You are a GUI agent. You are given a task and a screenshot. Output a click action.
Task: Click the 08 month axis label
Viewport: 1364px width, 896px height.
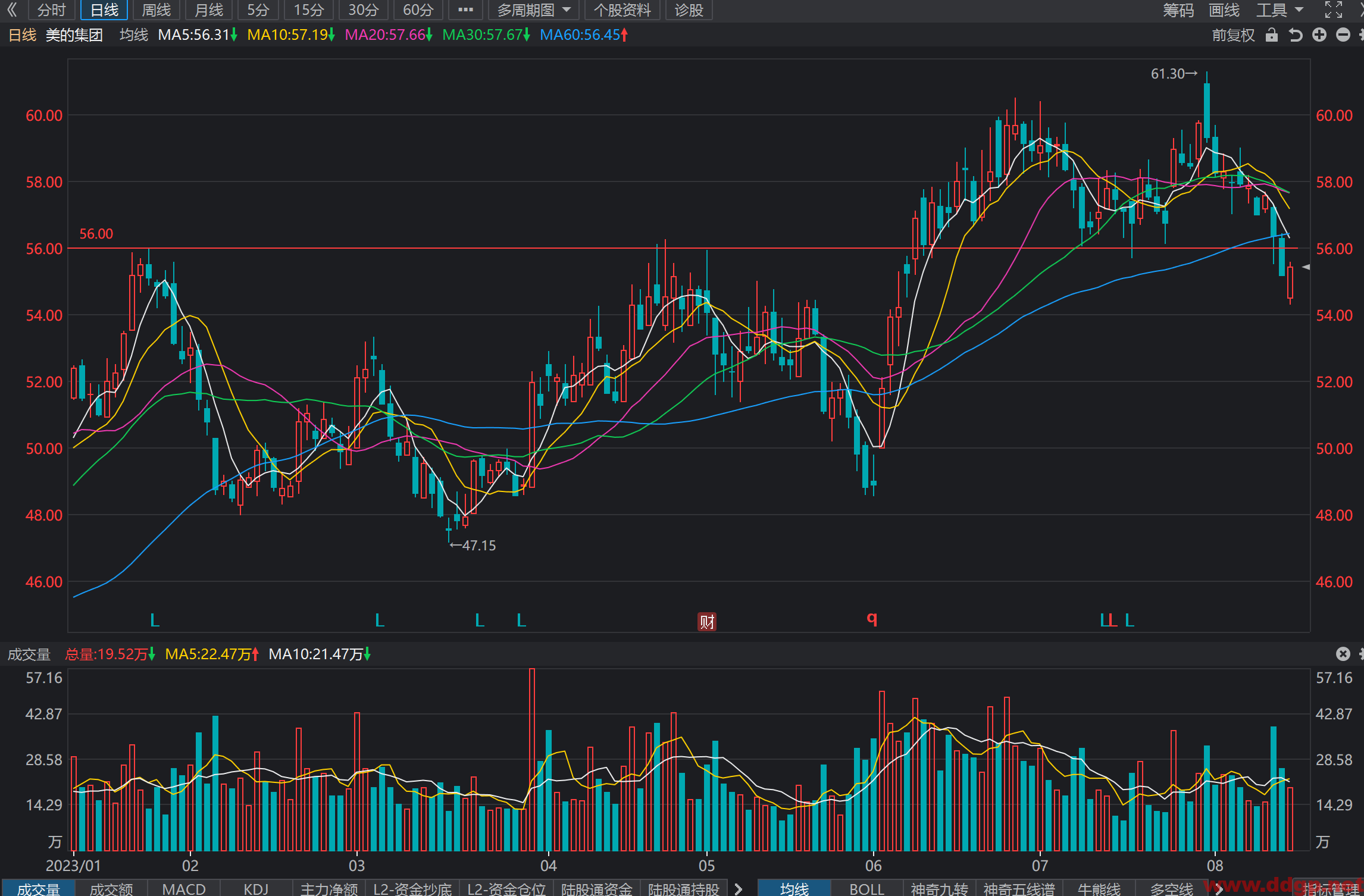click(1215, 865)
